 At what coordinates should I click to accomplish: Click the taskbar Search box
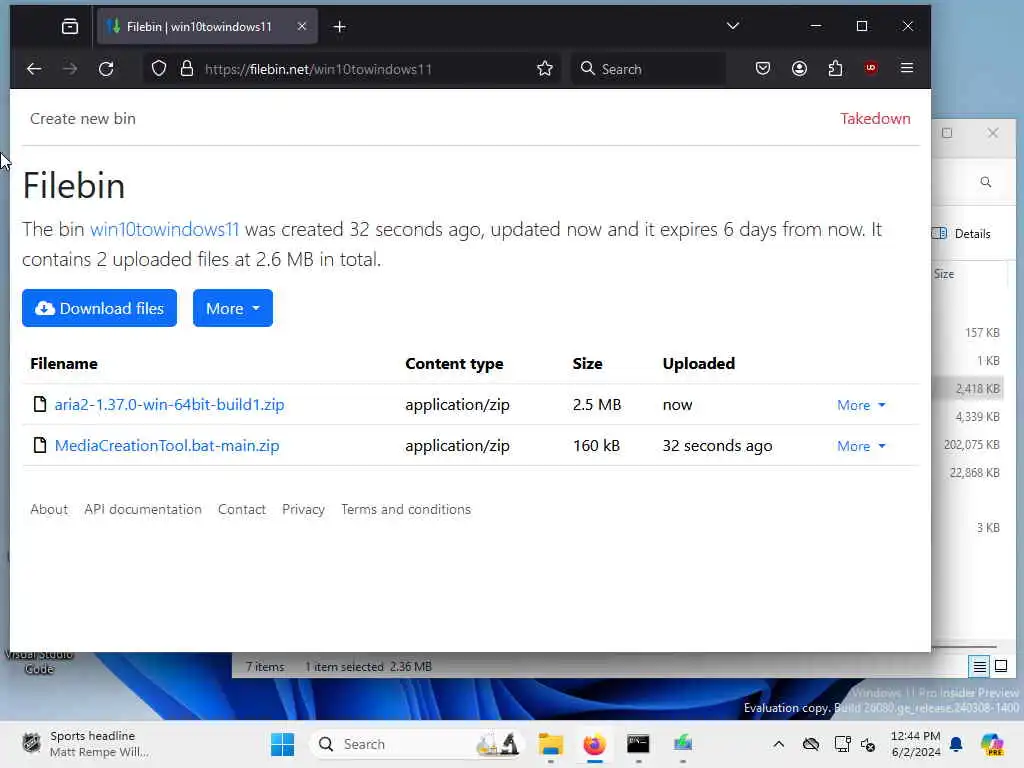pyautogui.click(x=418, y=744)
